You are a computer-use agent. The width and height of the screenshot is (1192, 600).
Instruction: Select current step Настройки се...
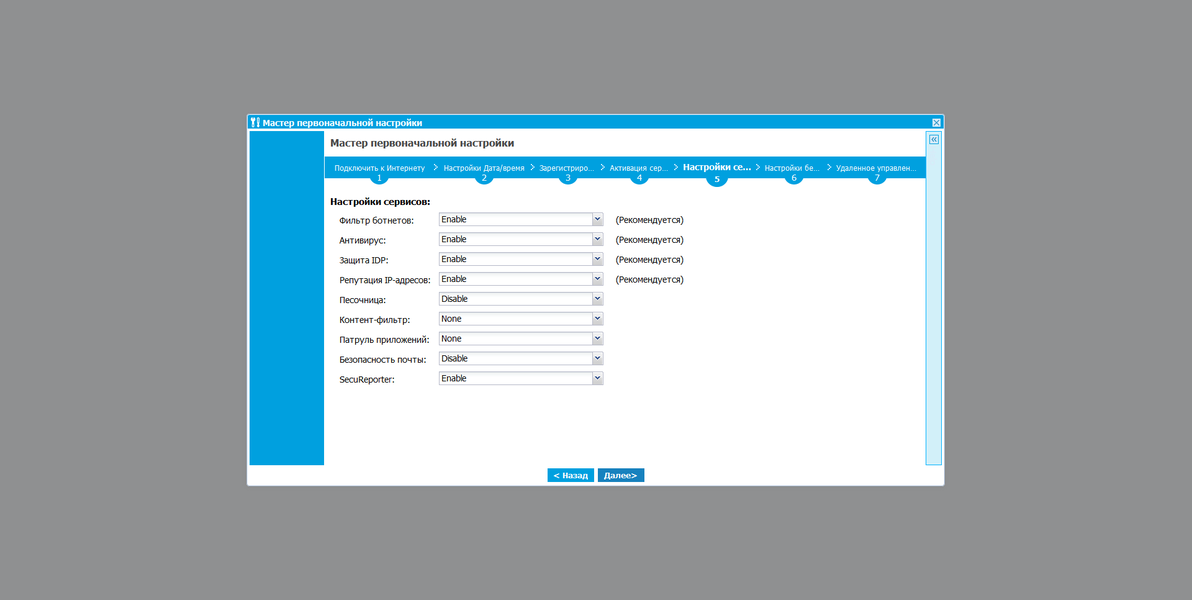[717, 167]
